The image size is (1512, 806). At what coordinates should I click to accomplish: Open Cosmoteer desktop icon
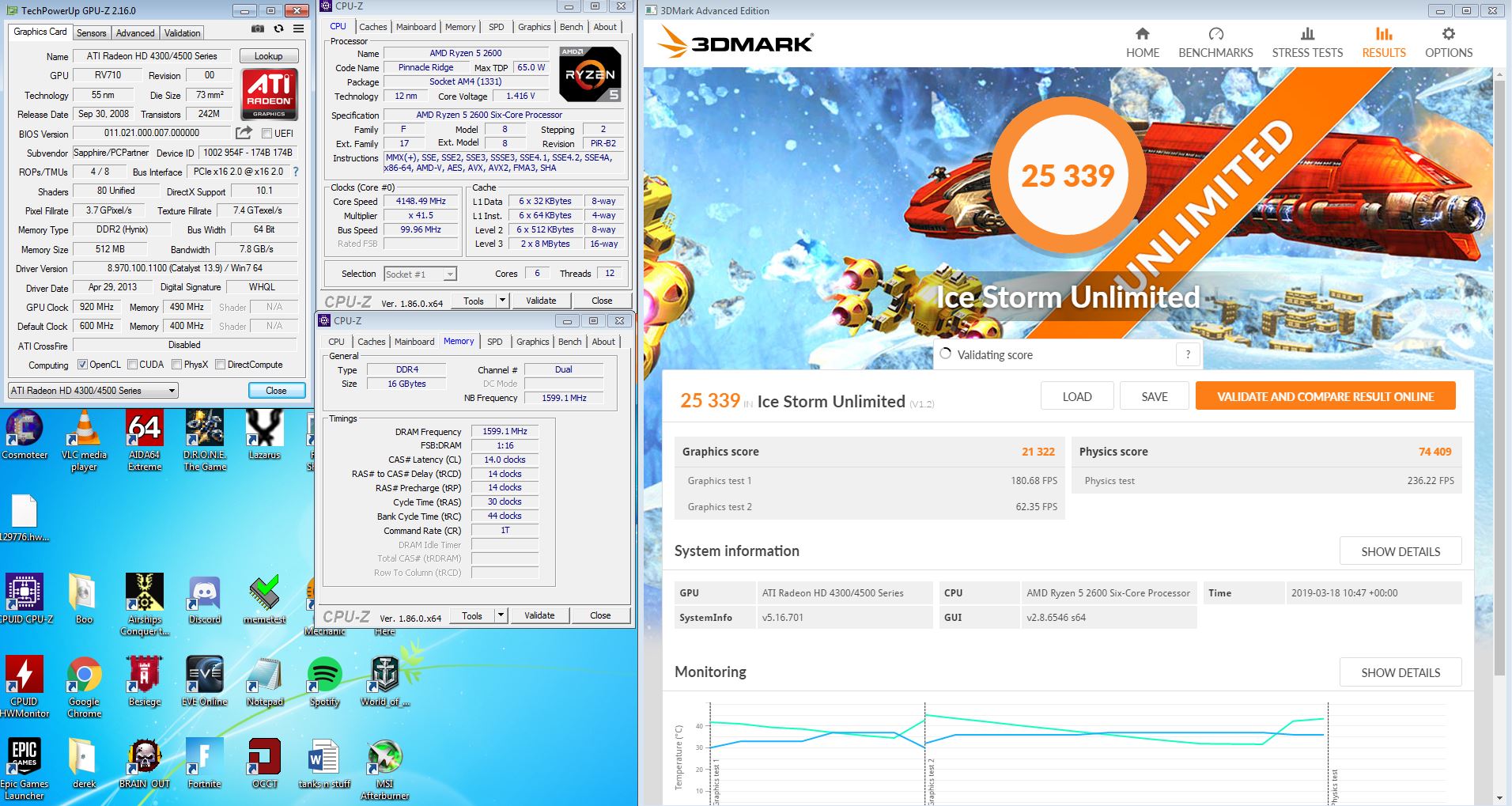click(24, 434)
